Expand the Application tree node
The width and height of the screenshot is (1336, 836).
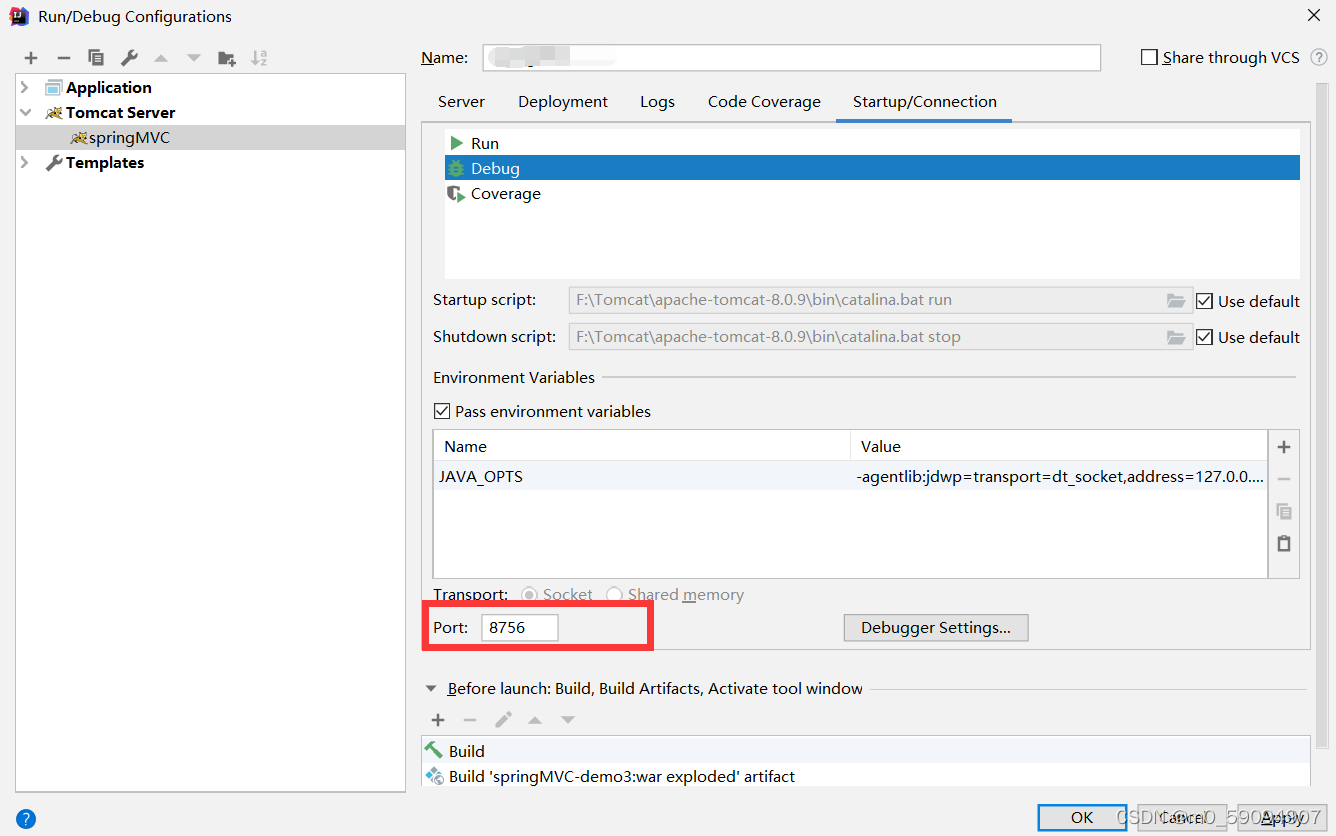click(x=23, y=87)
